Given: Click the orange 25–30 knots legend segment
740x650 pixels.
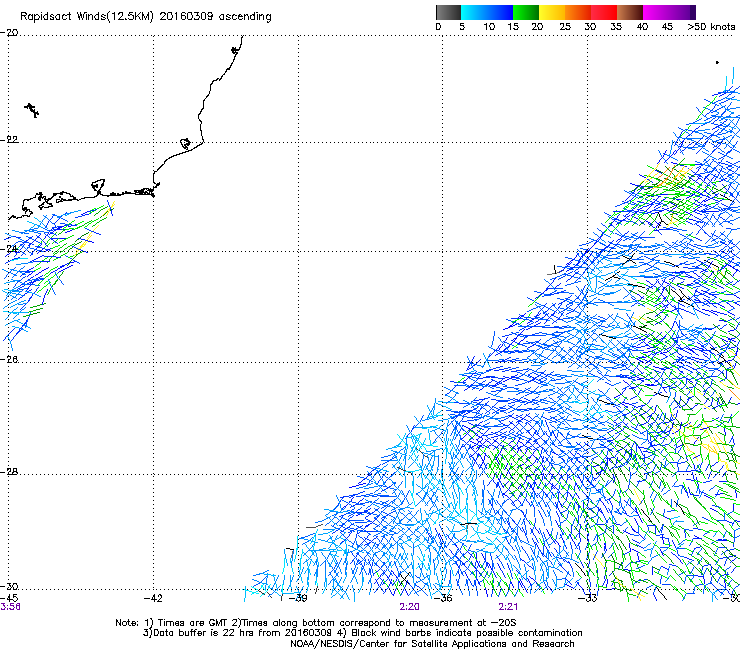Looking at the screenshot, I should click(x=578, y=12).
